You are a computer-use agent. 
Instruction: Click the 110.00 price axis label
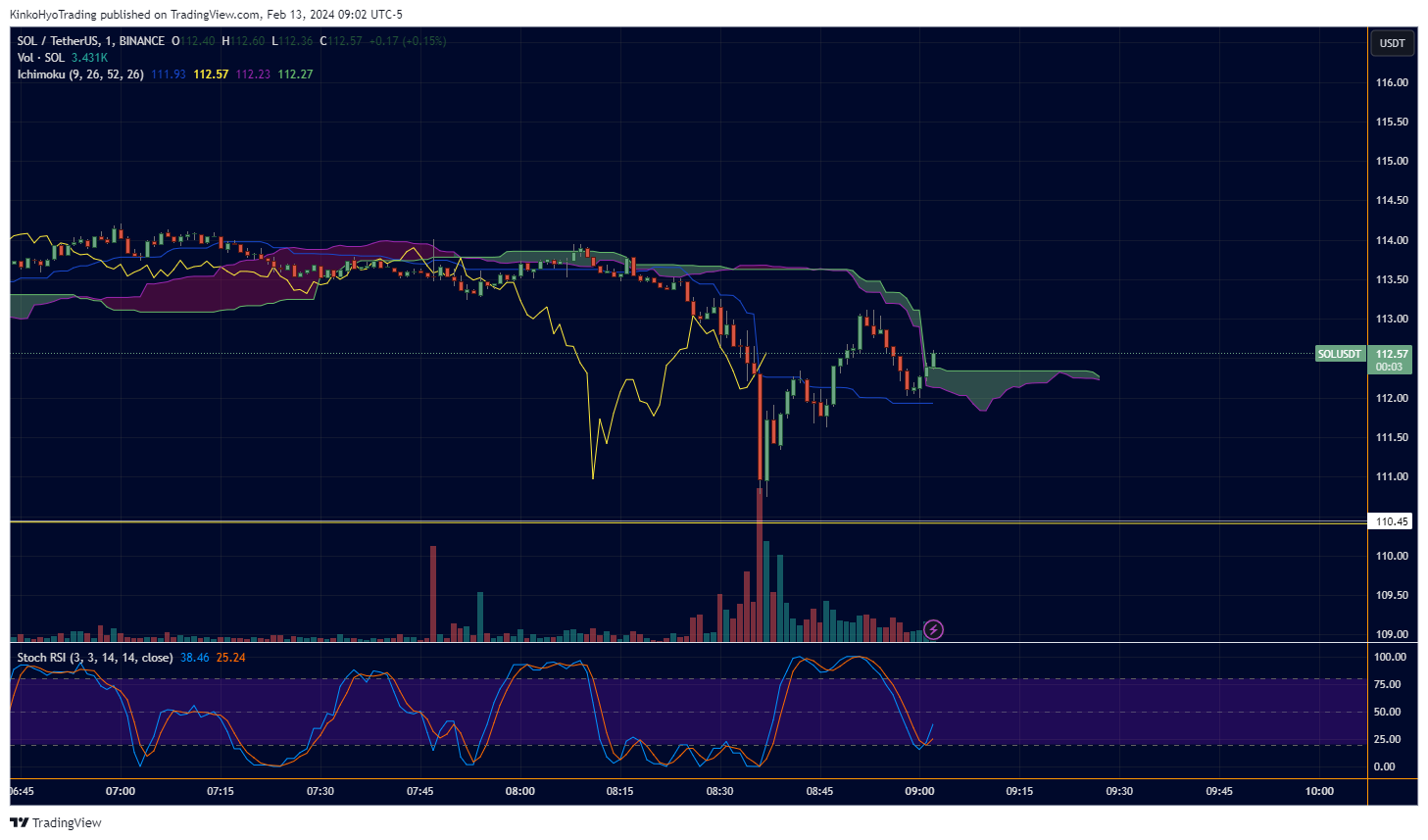pos(1392,556)
